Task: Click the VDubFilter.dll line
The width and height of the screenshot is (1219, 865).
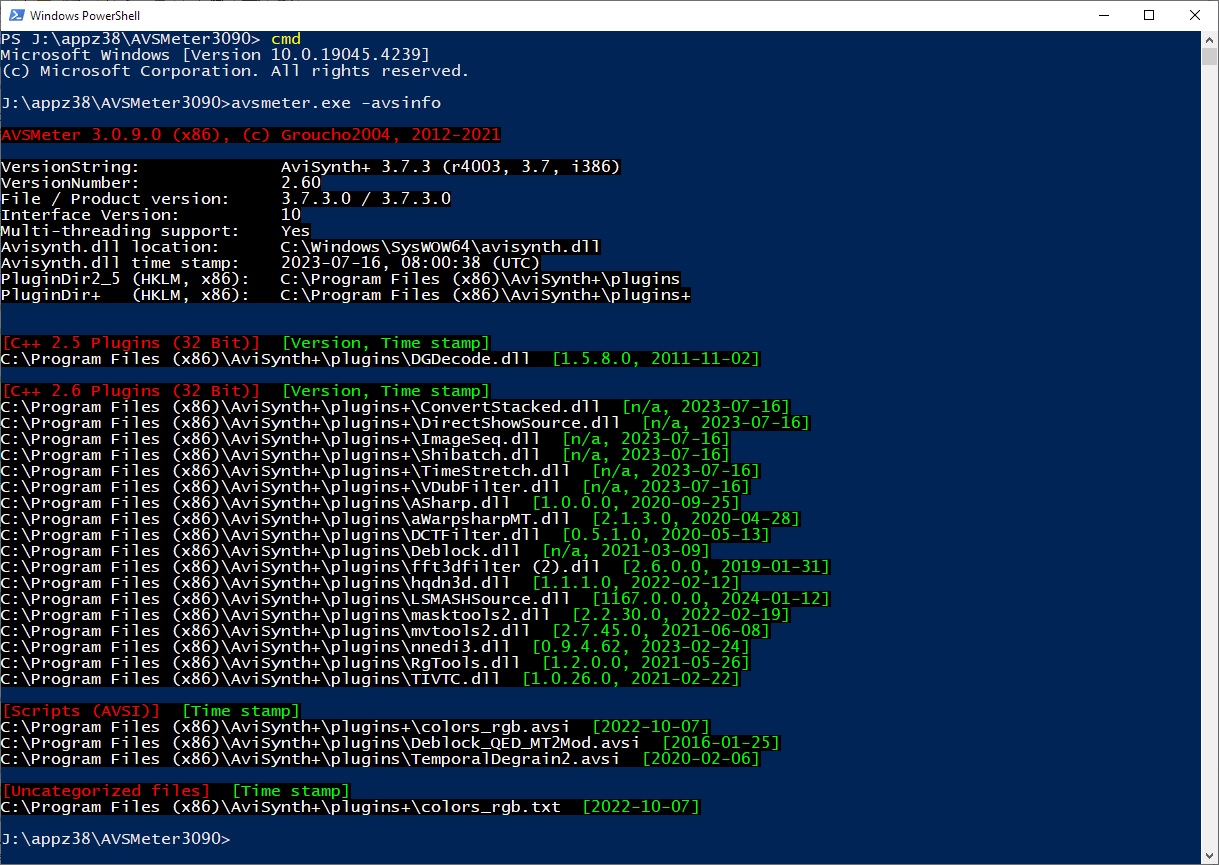Action: point(376,487)
